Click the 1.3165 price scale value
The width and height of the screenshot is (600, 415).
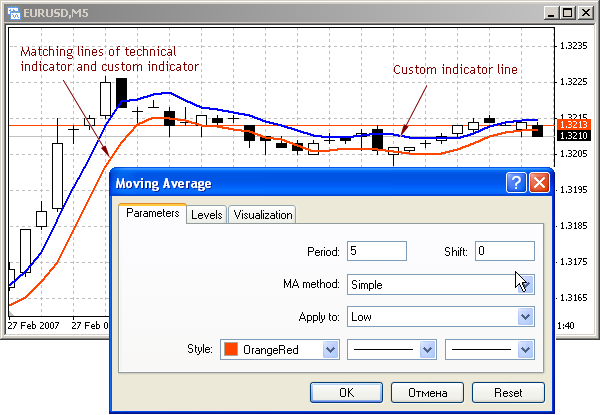tap(573, 298)
